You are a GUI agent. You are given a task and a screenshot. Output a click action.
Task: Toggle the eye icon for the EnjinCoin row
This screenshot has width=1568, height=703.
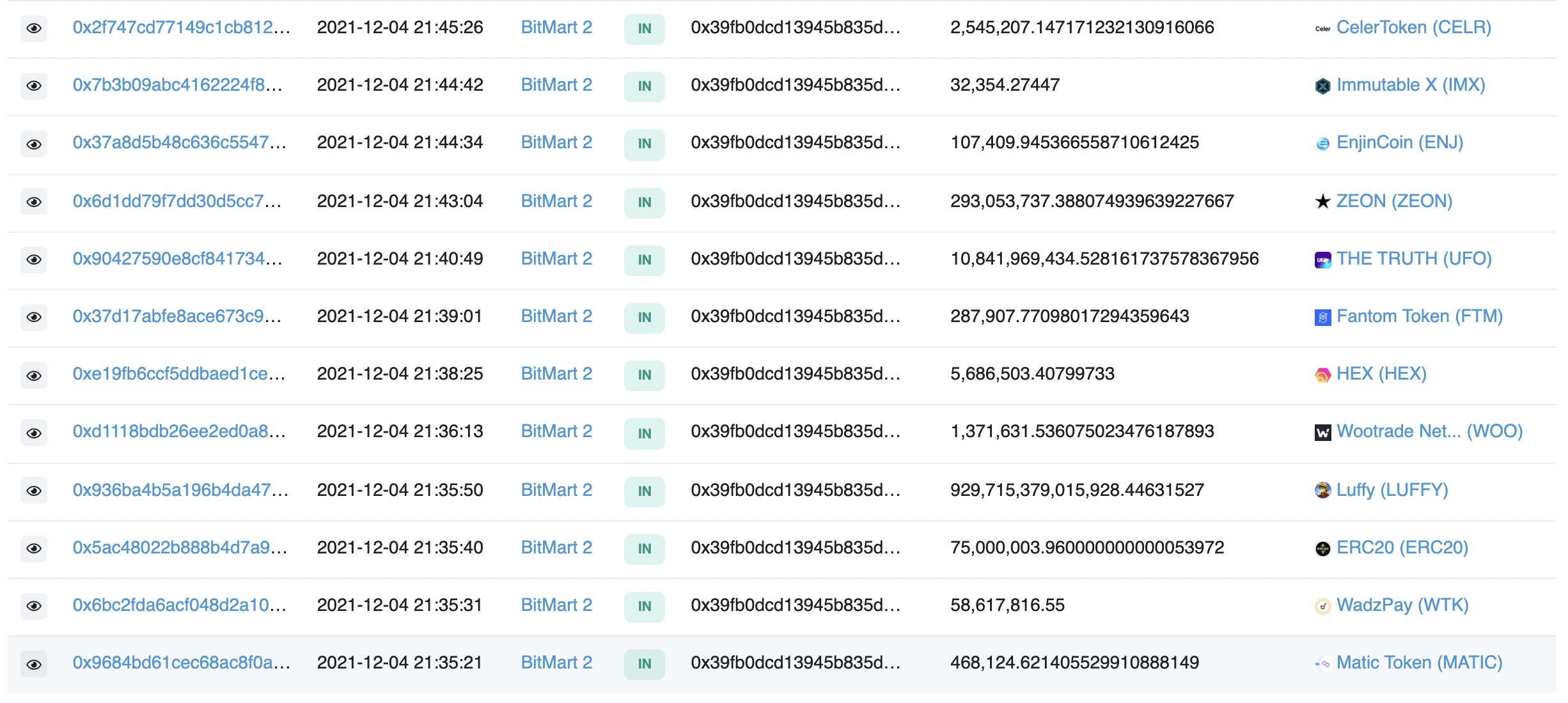pyautogui.click(x=34, y=144)
